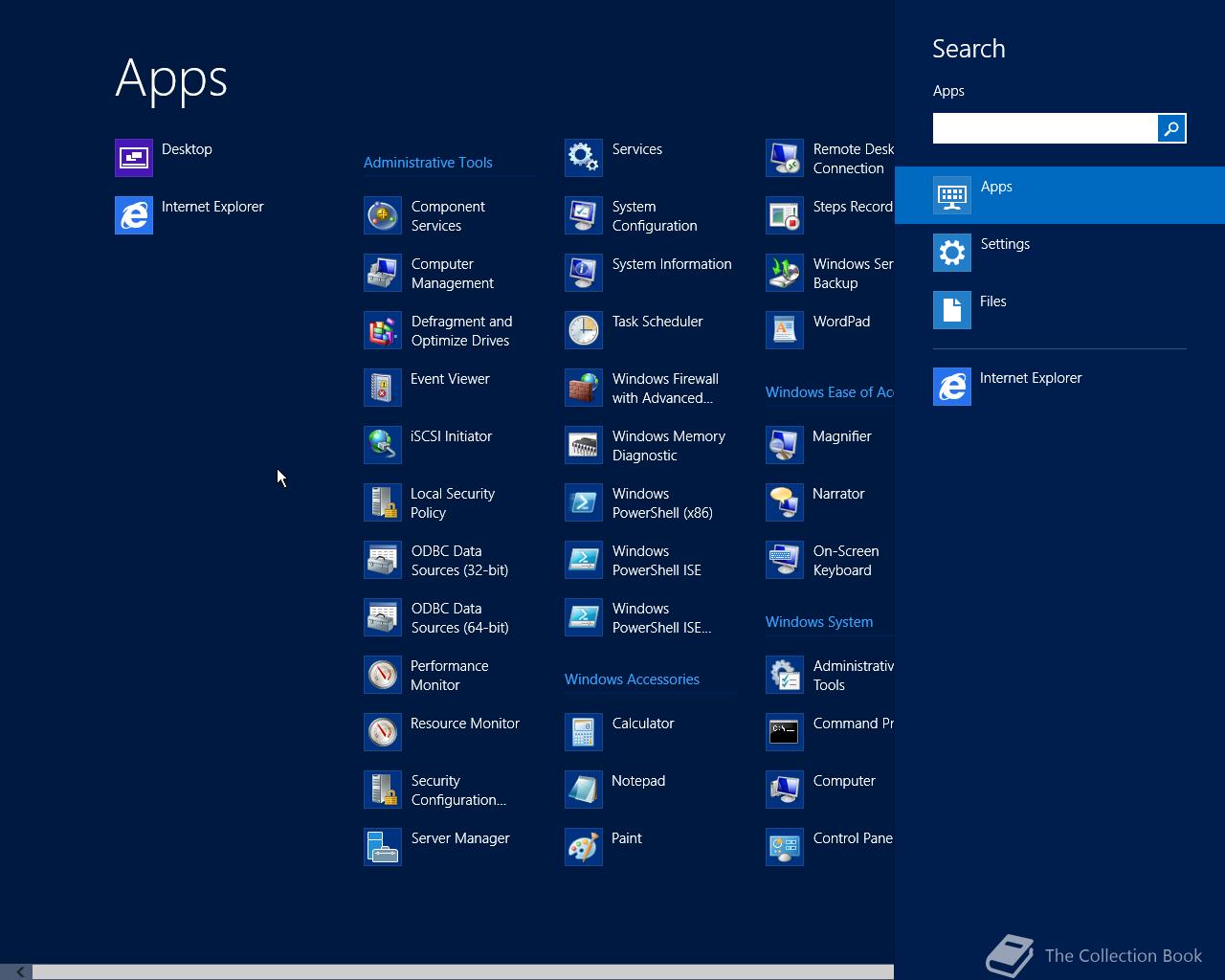Launch Defragment and Optimize Drives
Viewport: 1225px width, 980px height.
(x=383, y=330)
